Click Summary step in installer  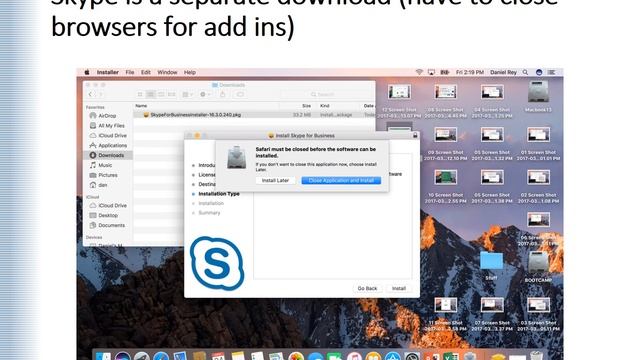coord(209,213)
